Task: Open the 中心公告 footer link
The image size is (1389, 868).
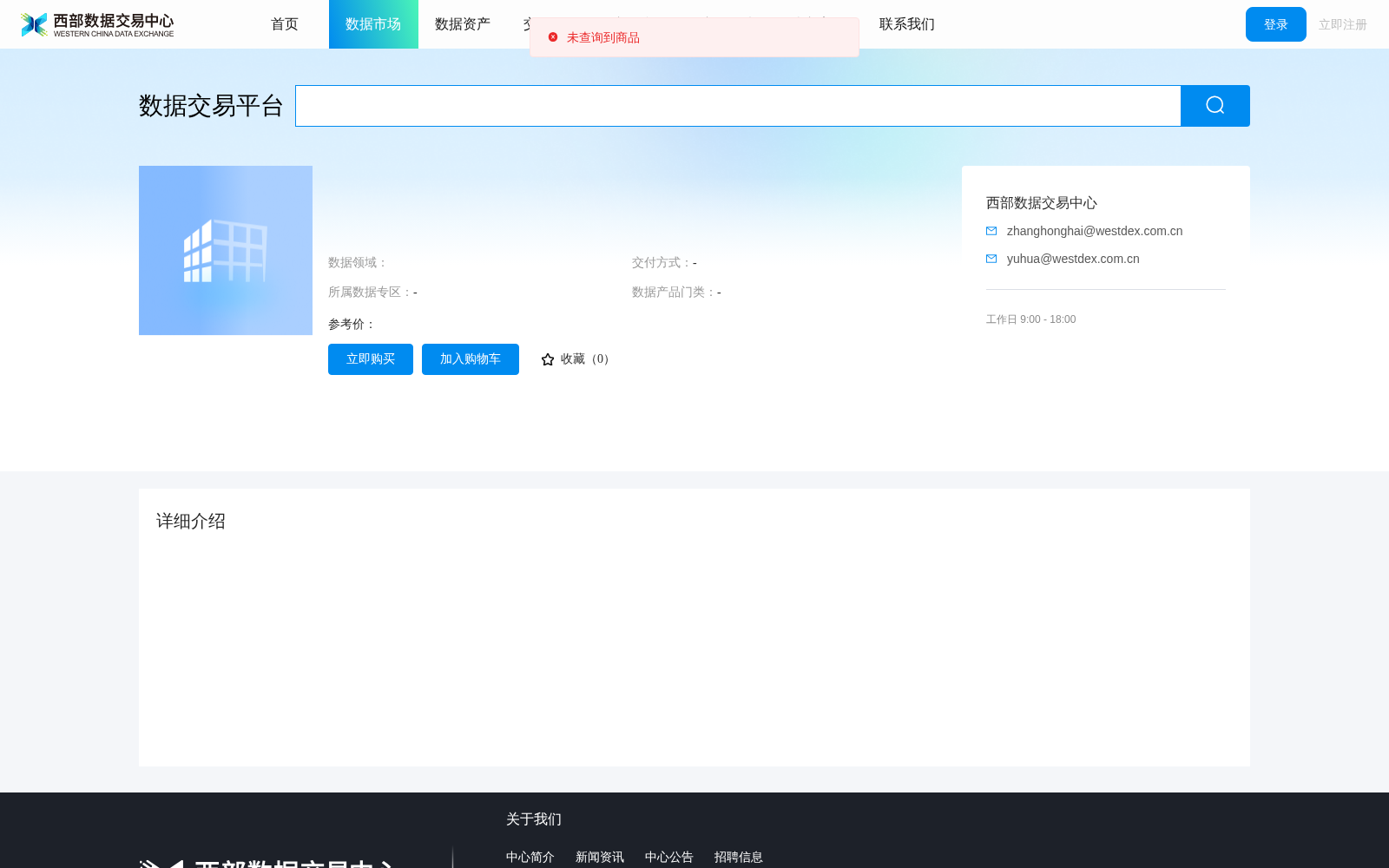Action: tap(669, 857)
